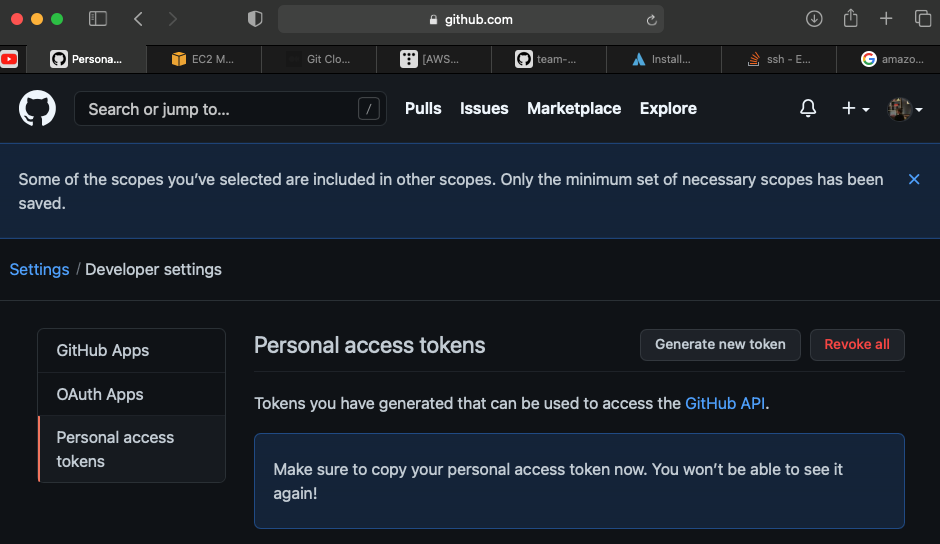Open the notifications bell
Image resolution: width=940 pixels, height=544 pixels.
pyautogui.click(x=808, y=109)
